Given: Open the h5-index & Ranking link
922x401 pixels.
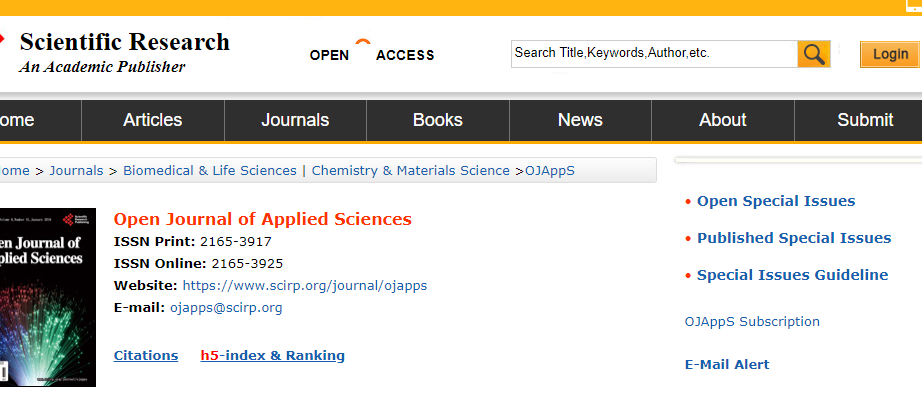Looking at the screenshot, I should [x=272, y=356].
